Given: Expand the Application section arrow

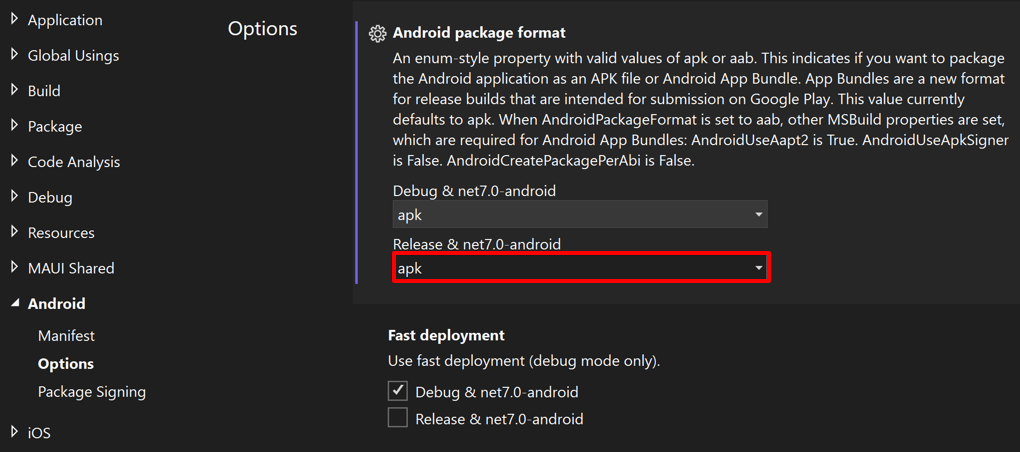Looking at the screenshot, I should point(14,19).
